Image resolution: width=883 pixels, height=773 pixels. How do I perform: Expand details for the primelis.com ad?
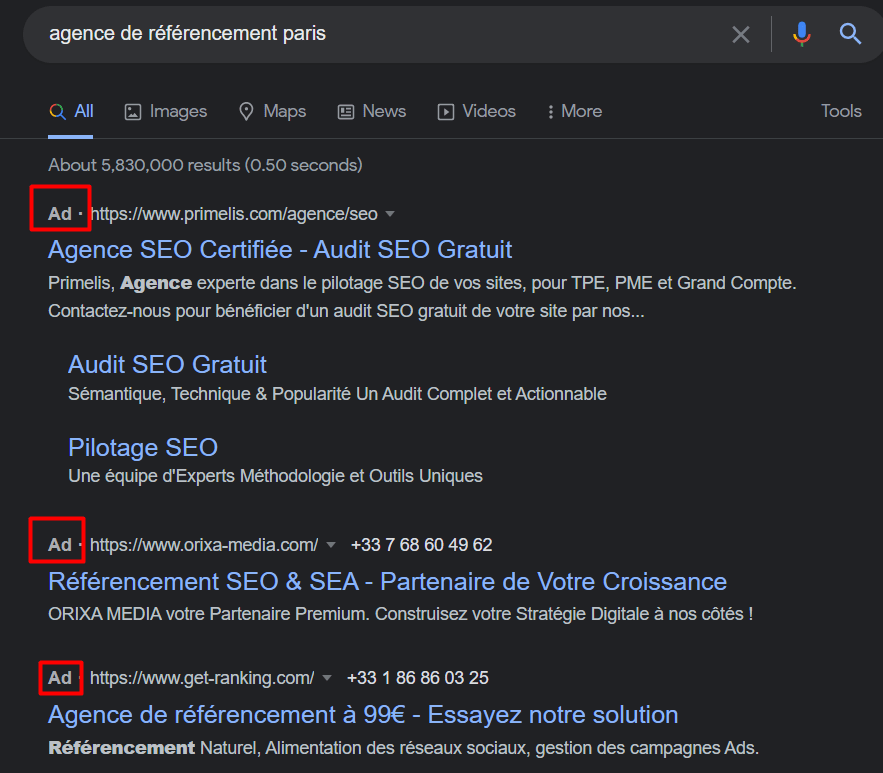point(389,213)
